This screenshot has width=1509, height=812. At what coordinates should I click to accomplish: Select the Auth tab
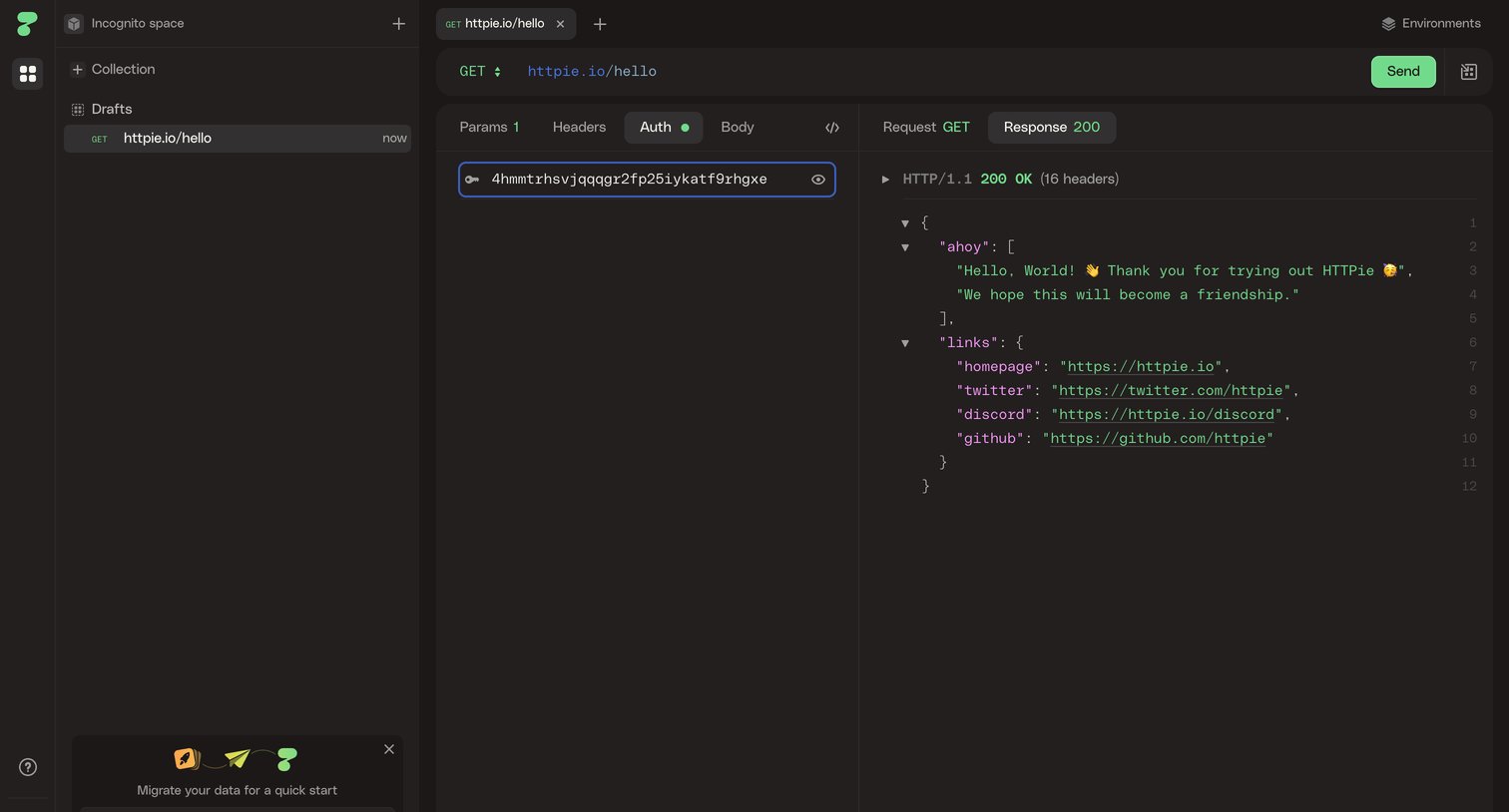click(x=664, y=128)
